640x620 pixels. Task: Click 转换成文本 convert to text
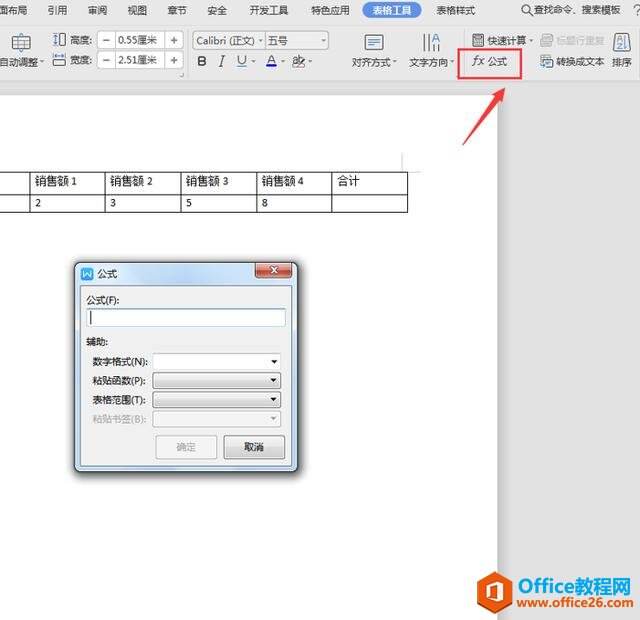pos(572,61)
